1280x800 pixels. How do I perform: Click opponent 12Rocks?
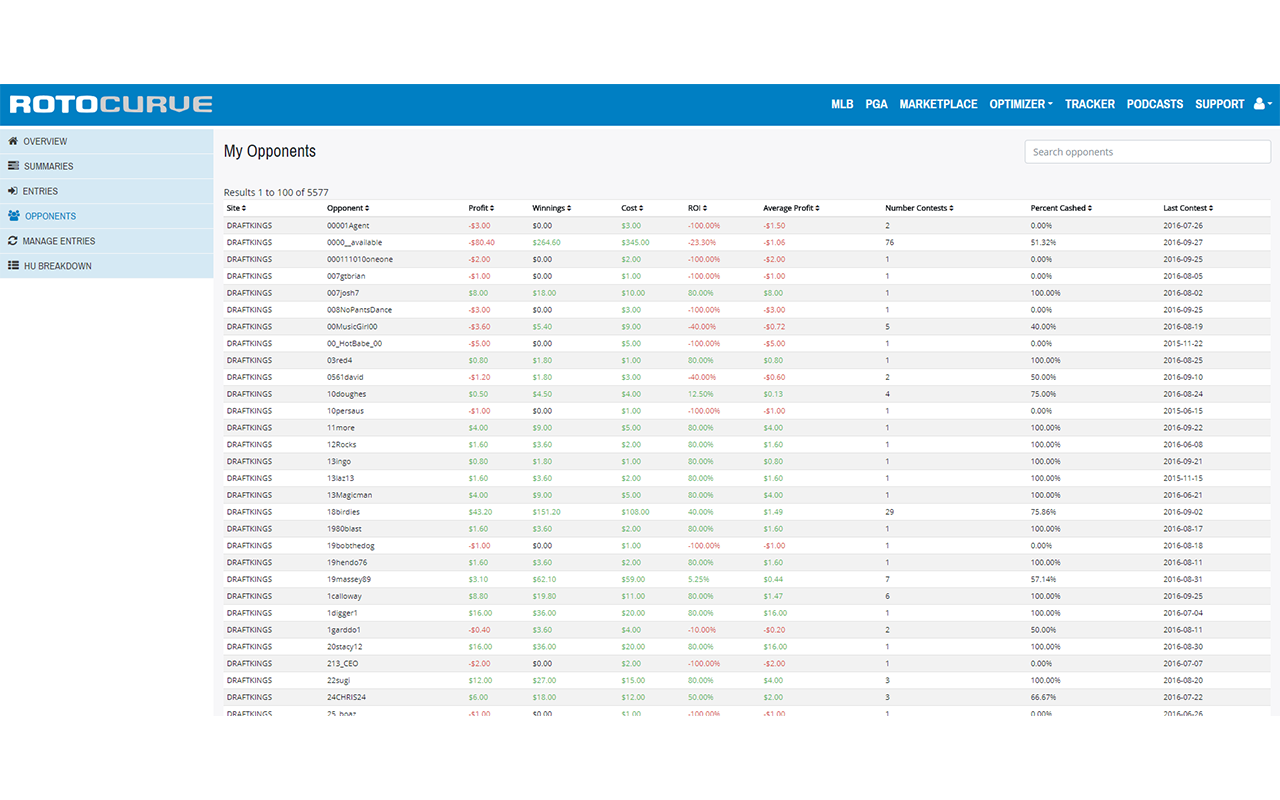tap(342, 445)
